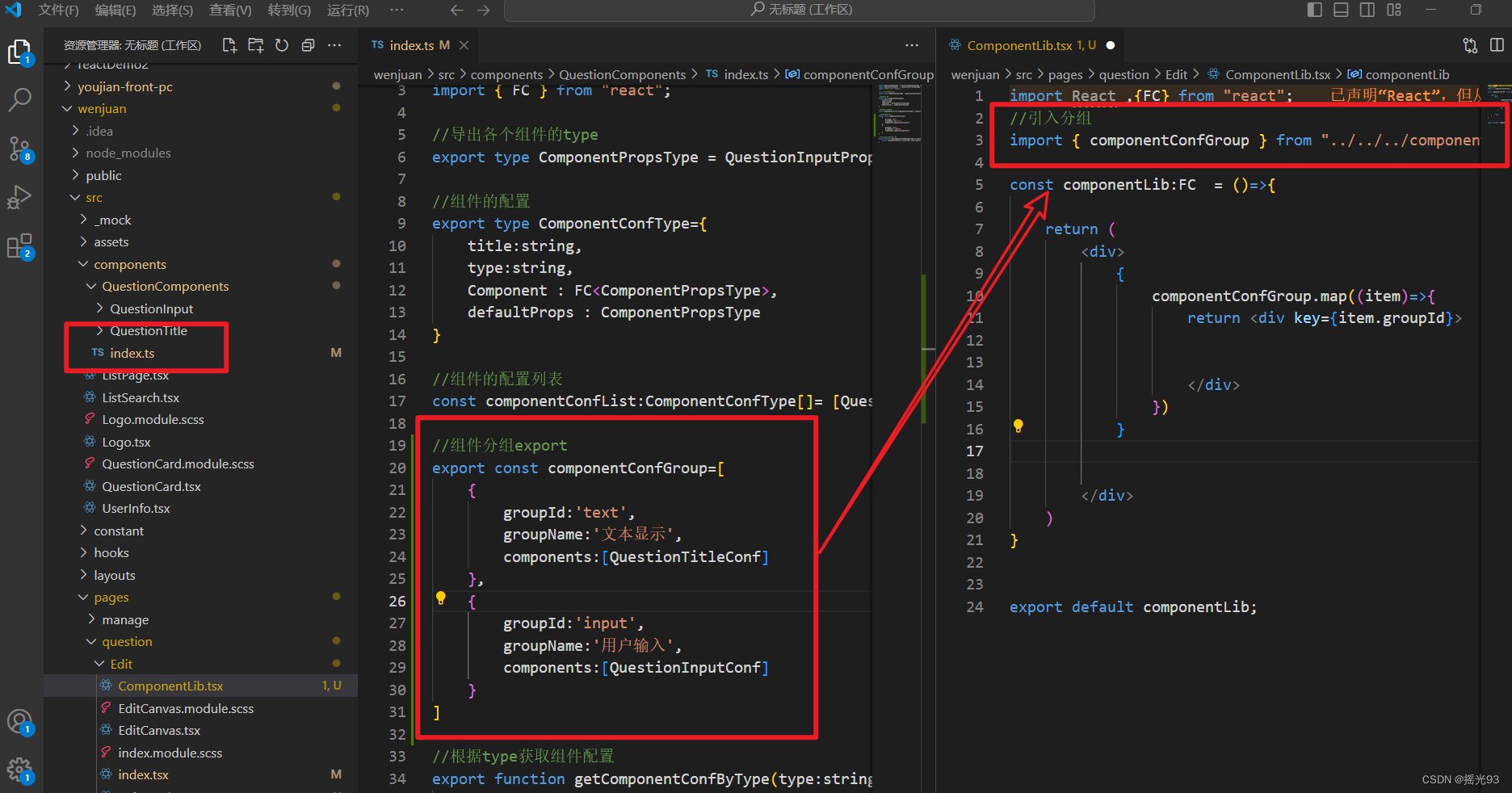Open the 查看(V) menu
Viewport: 1512px width, 793px height.
pyautogui.click(x=230, y=10)
